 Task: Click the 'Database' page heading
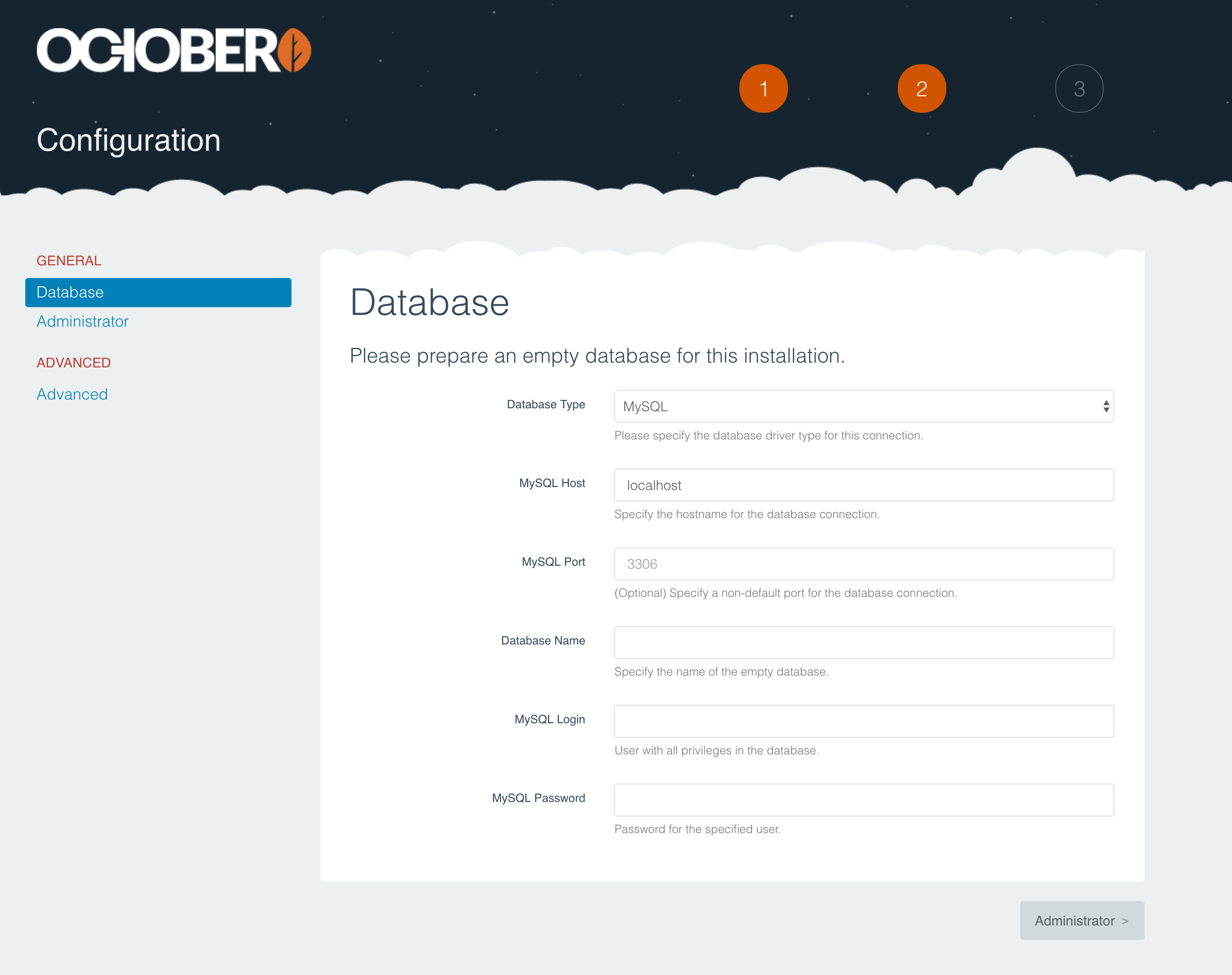[x=429, y=302]
